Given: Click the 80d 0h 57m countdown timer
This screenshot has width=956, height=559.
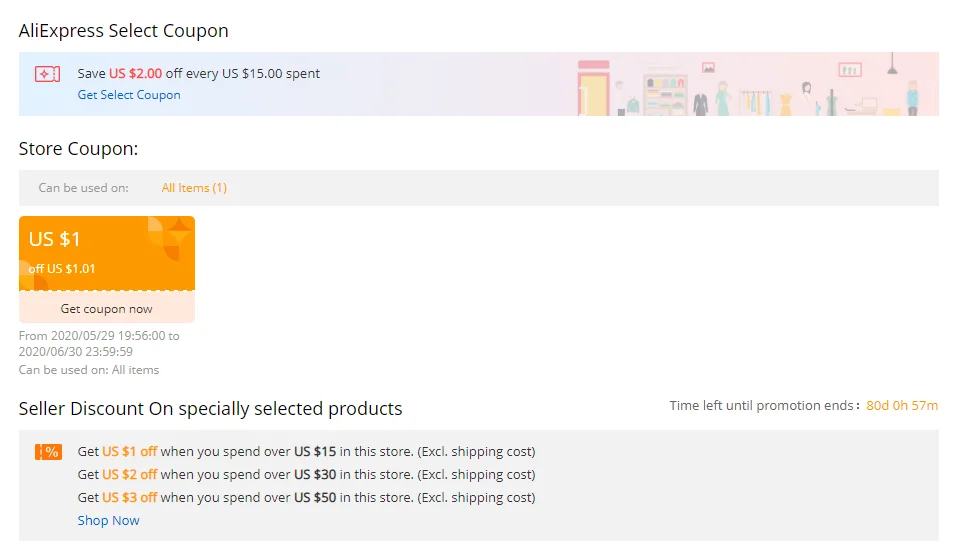Looking at the screenshot, I should 902,405.
